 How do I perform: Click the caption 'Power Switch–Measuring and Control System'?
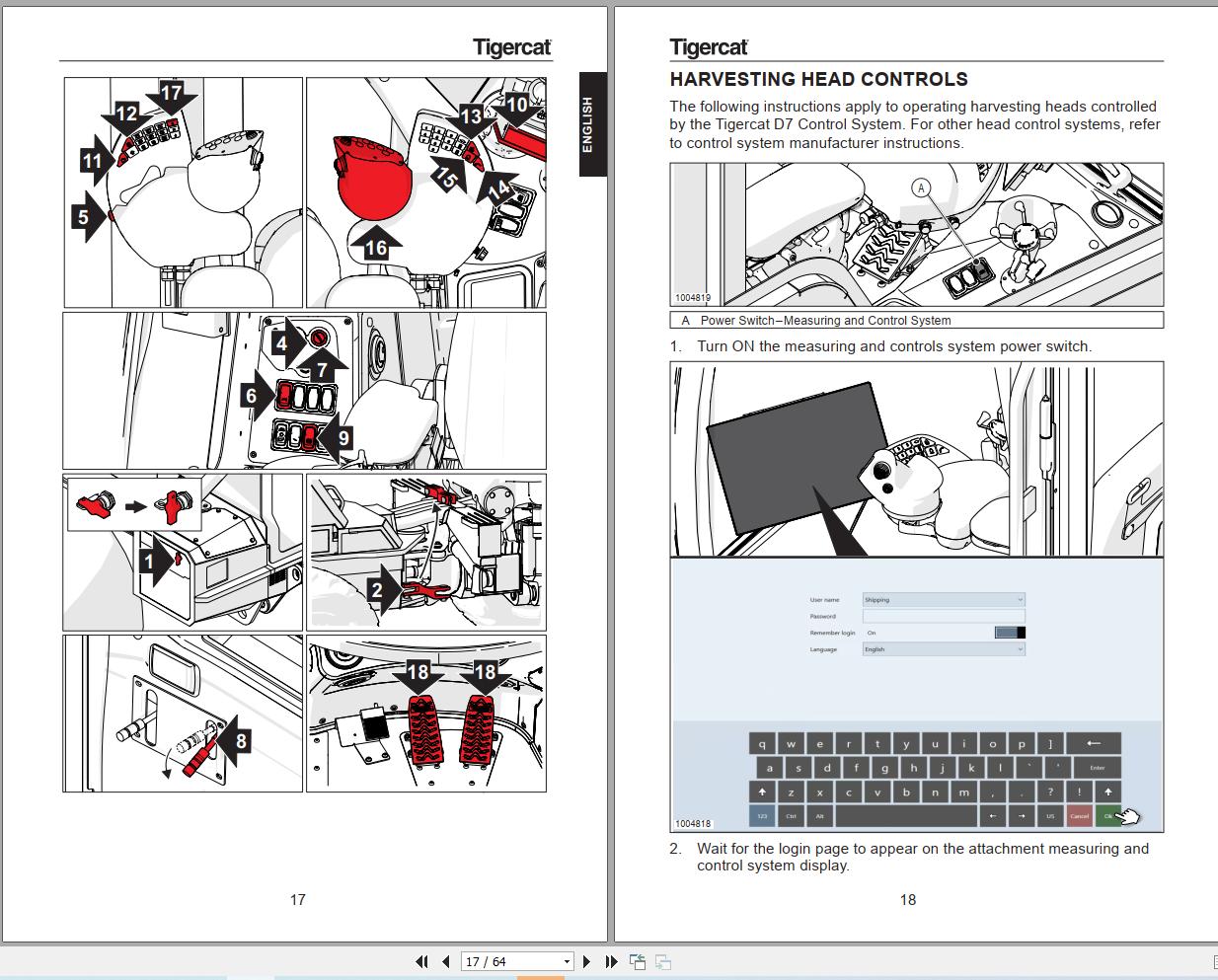825,321
